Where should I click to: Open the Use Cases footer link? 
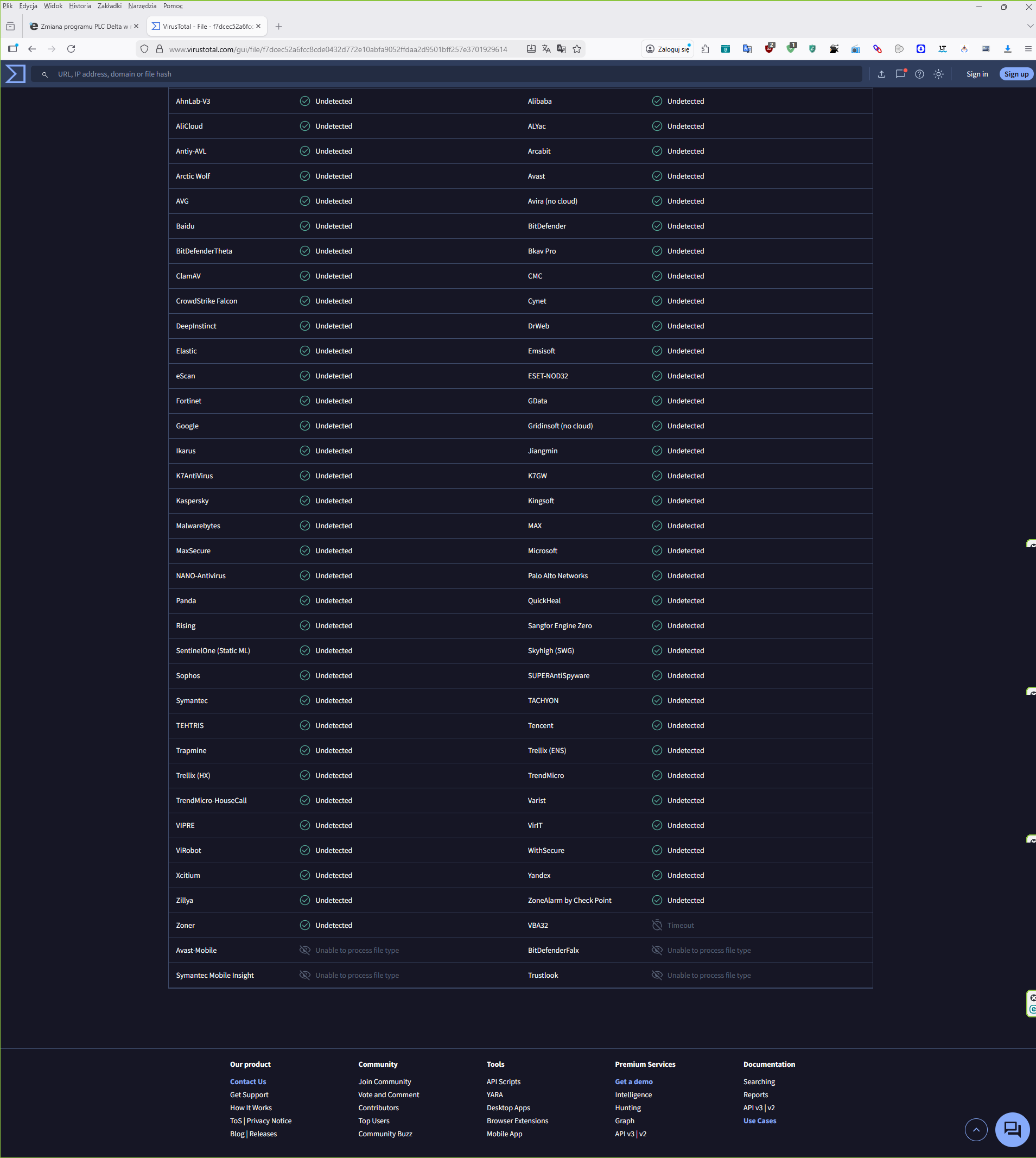click(759, 1121)
